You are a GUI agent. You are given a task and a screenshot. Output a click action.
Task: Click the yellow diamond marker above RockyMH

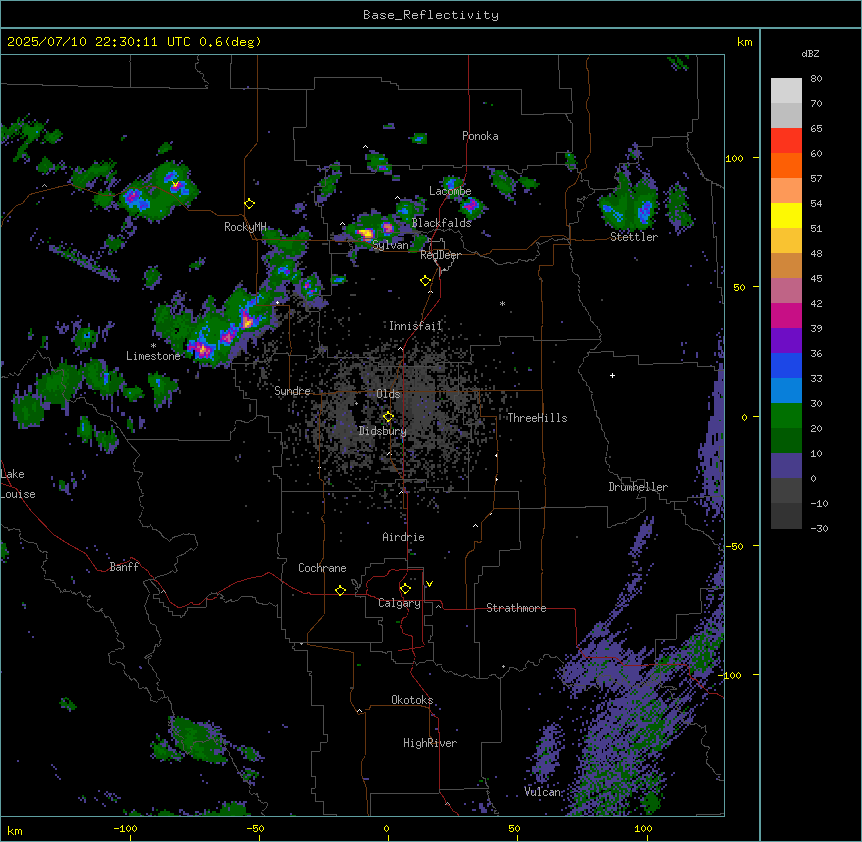[x=249, y=204]
